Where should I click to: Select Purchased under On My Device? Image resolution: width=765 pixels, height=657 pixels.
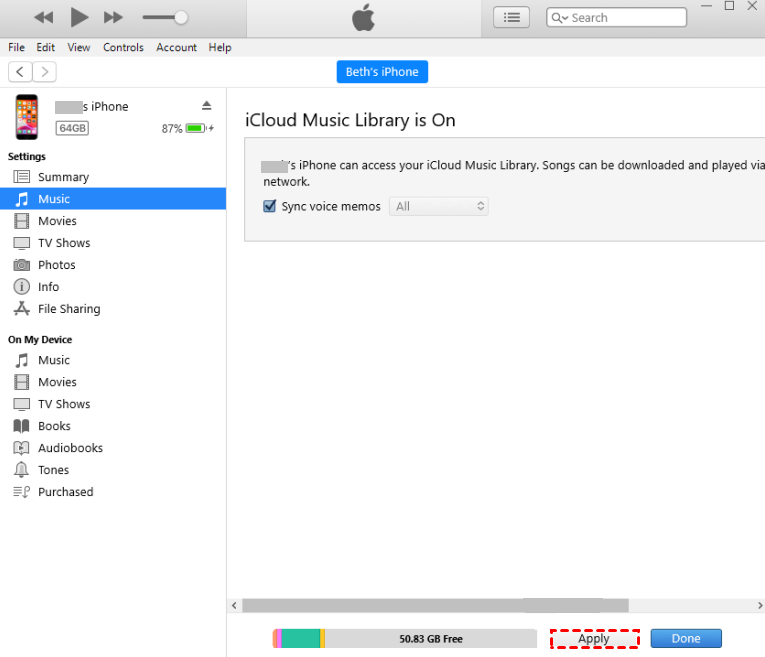(x=113, y=491)
